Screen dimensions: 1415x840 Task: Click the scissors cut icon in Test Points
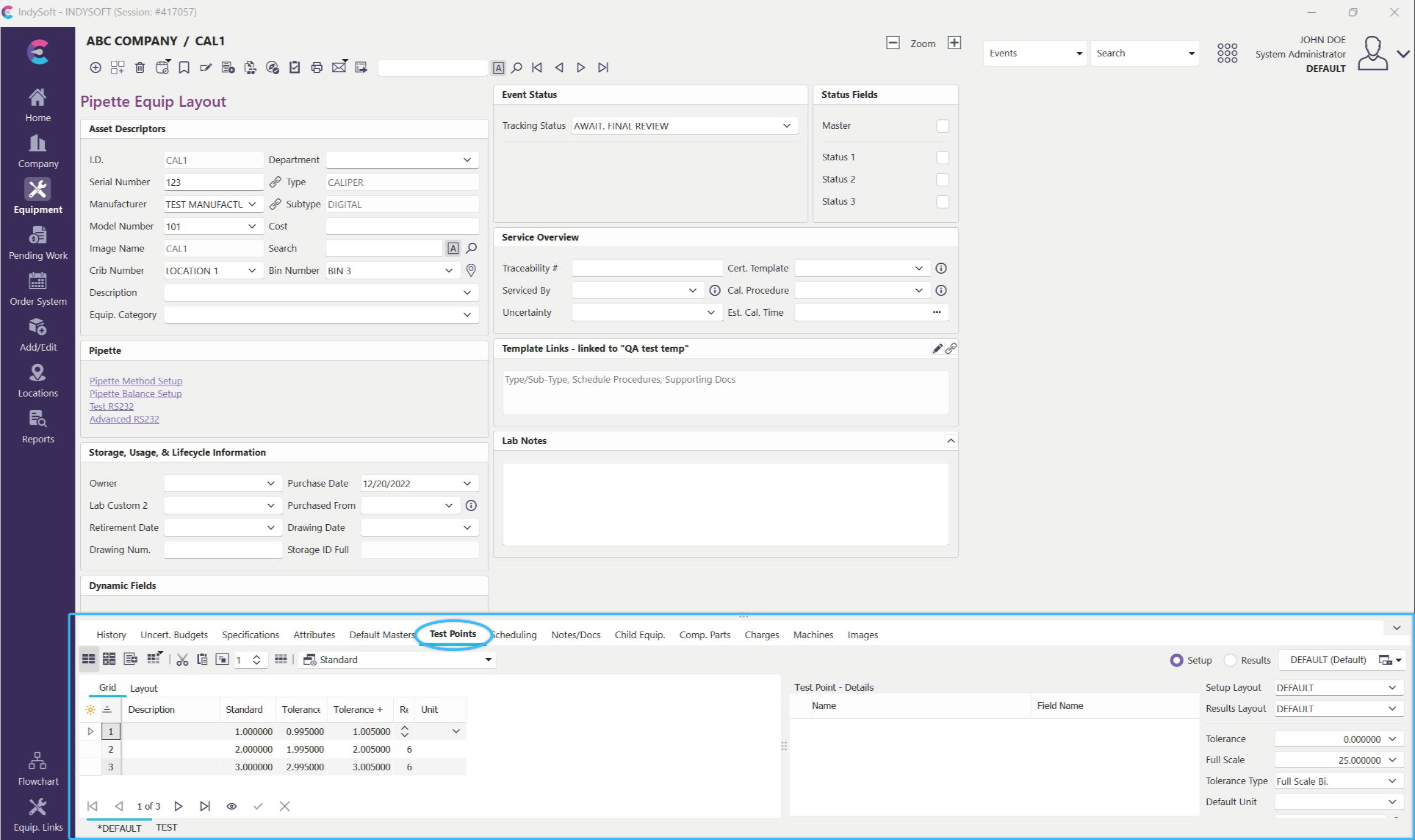(182, 660)
